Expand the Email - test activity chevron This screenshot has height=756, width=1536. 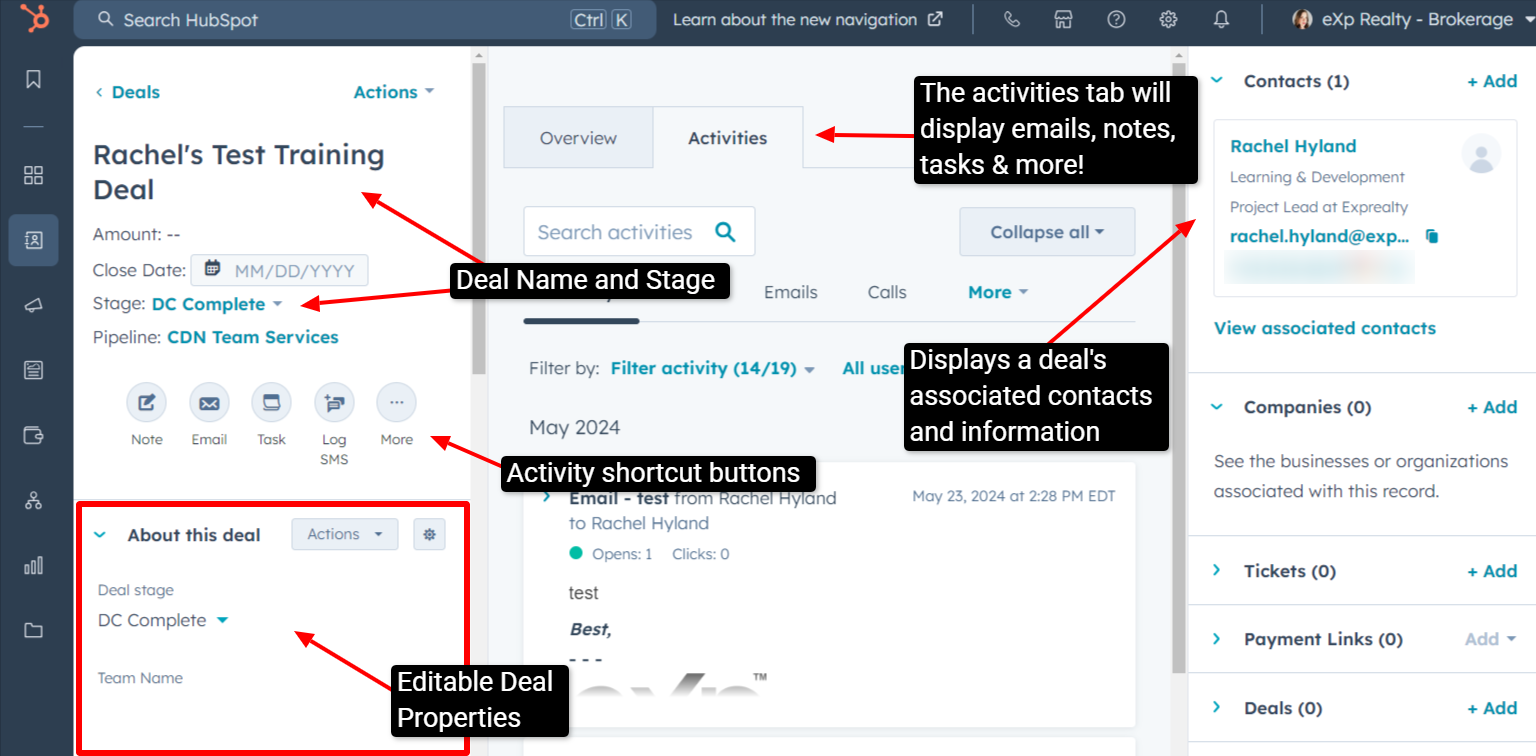point(547,496)
